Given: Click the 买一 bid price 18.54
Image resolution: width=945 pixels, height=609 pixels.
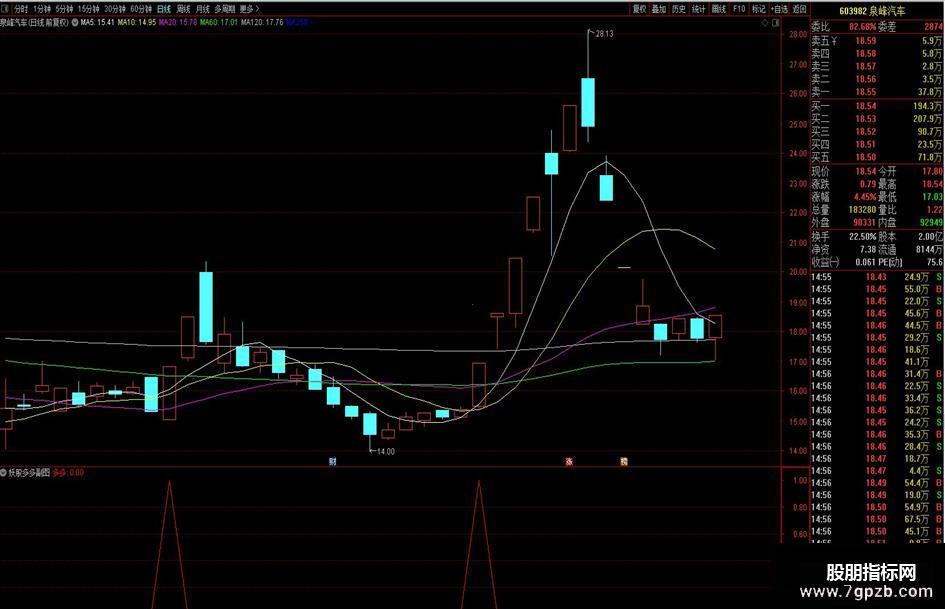Looking at the screenshot, I should [865, 106].
